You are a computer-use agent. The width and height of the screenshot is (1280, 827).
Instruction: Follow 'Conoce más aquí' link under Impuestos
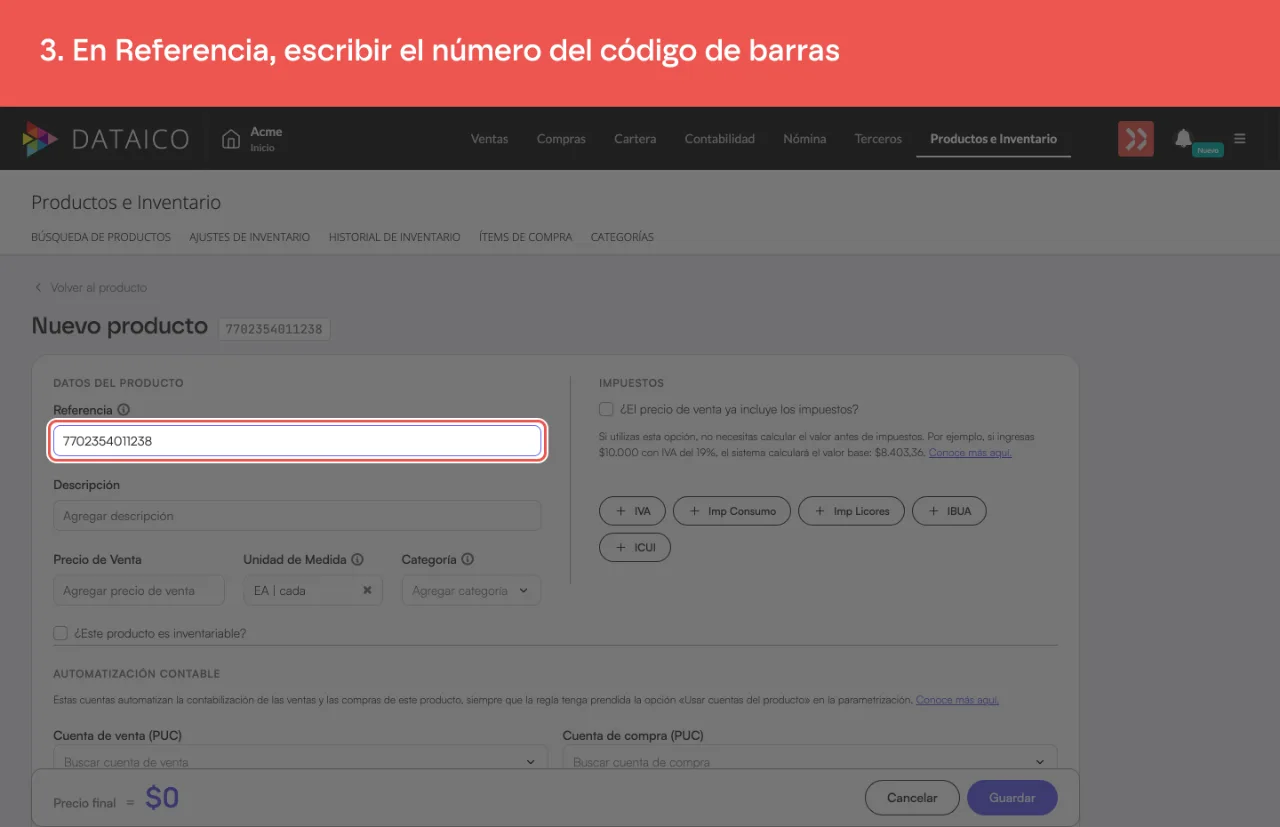(970, 453)
